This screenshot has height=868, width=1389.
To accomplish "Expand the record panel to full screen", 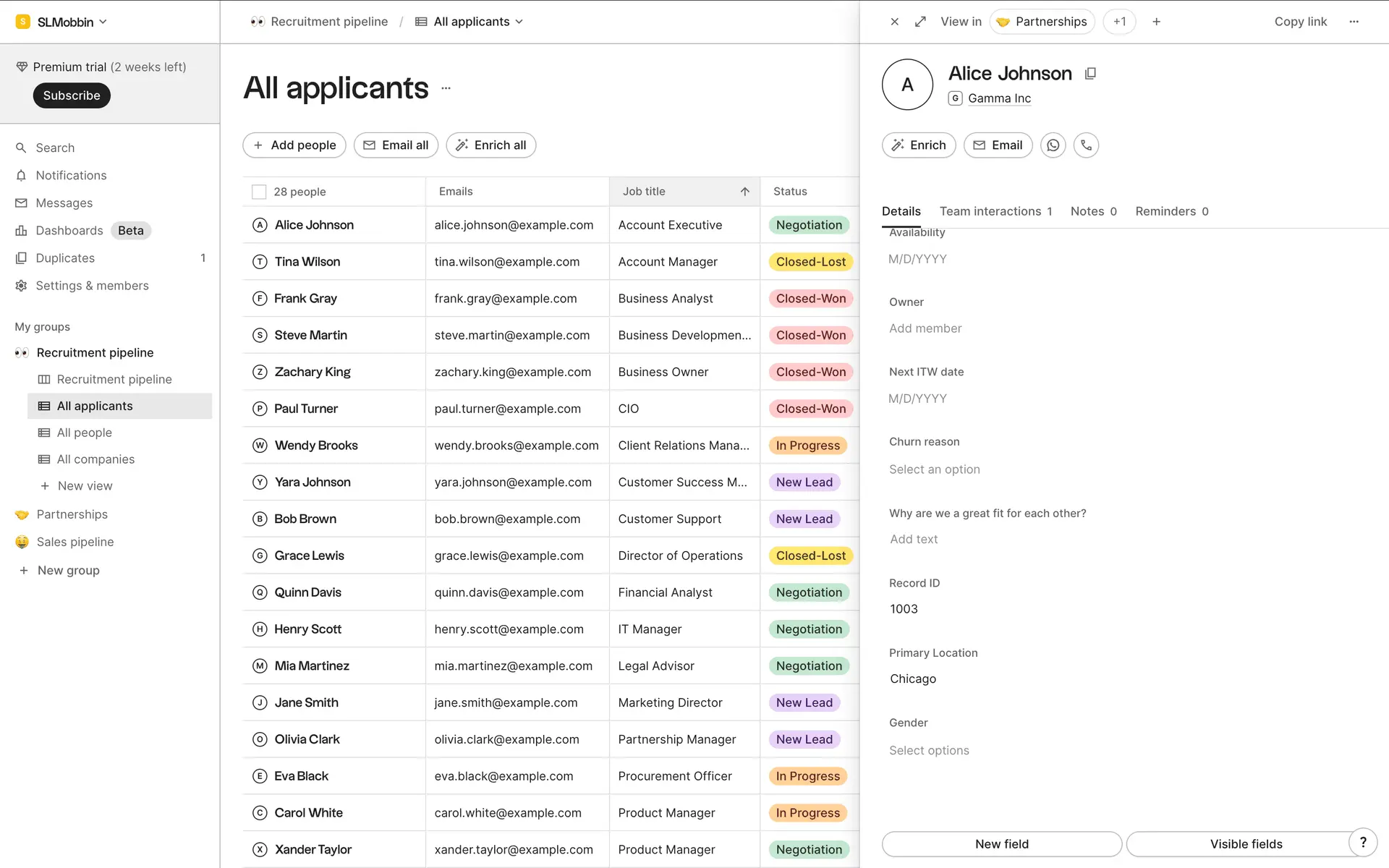I will [x=920, y=22].
